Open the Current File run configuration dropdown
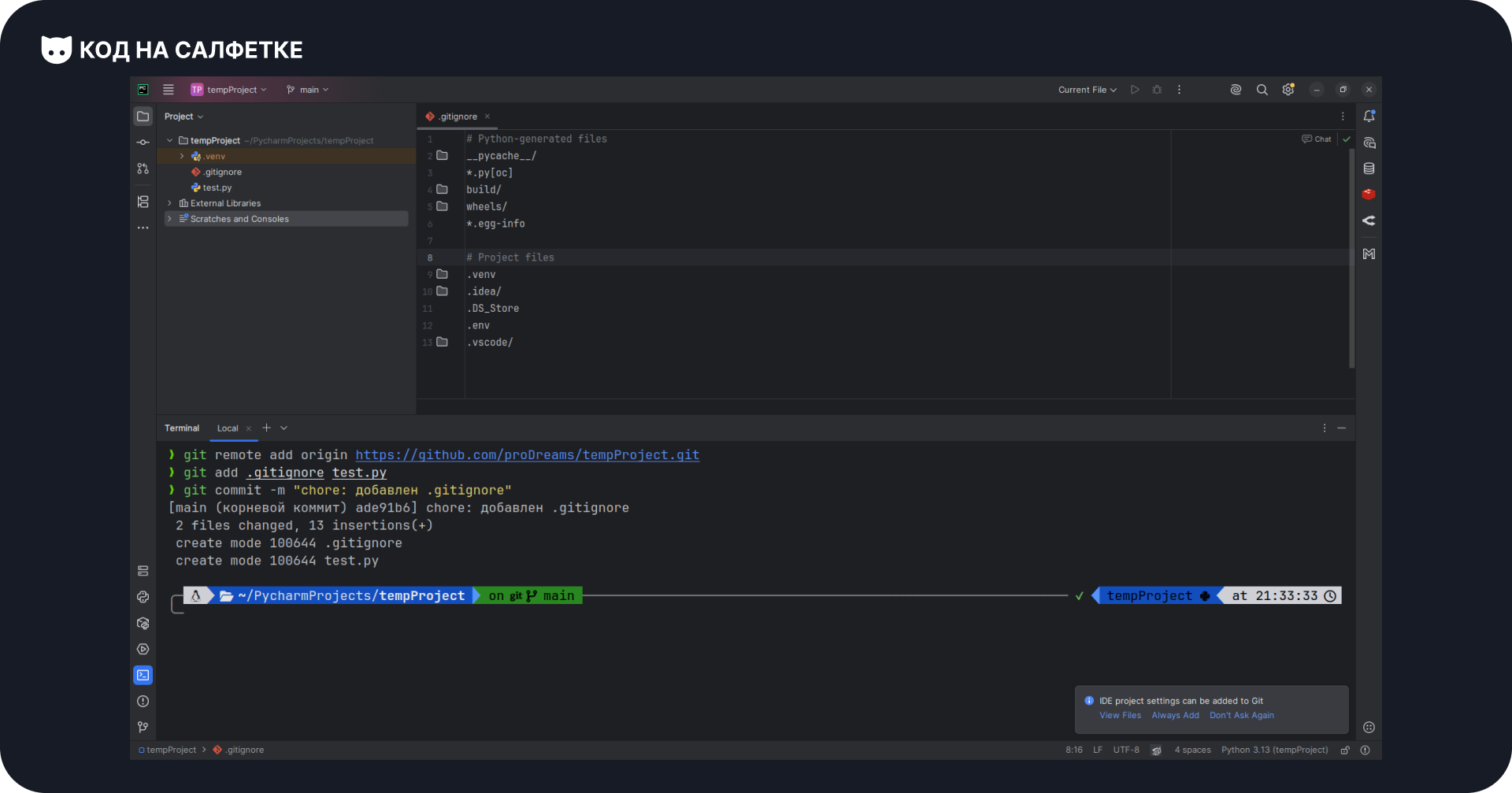The image size is (1512, 793). coord(1088,90)
